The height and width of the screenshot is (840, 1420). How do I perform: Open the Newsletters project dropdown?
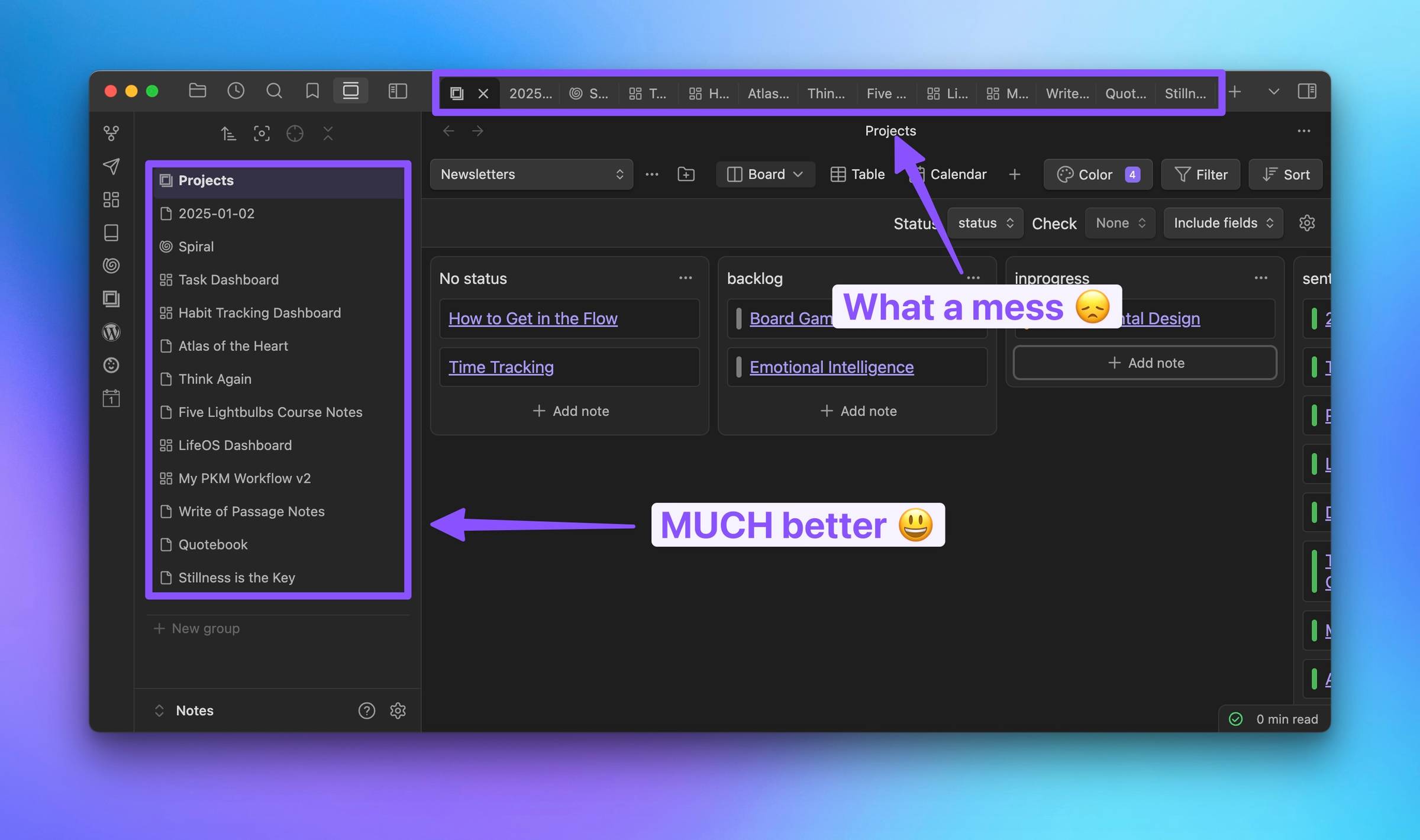coord(531,175)
